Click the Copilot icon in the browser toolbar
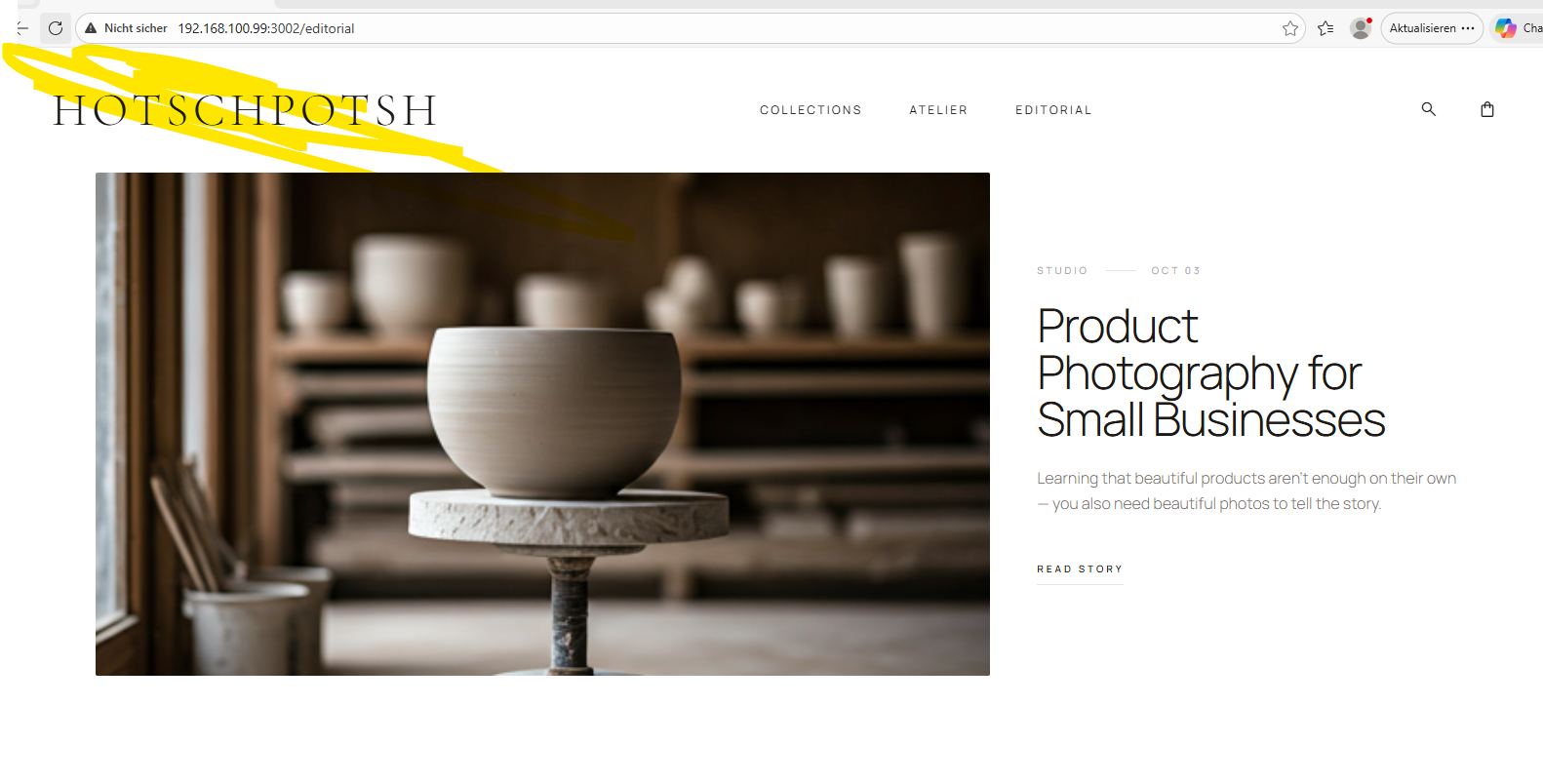The image size is (1543, 784). (x=1506, y=28)
